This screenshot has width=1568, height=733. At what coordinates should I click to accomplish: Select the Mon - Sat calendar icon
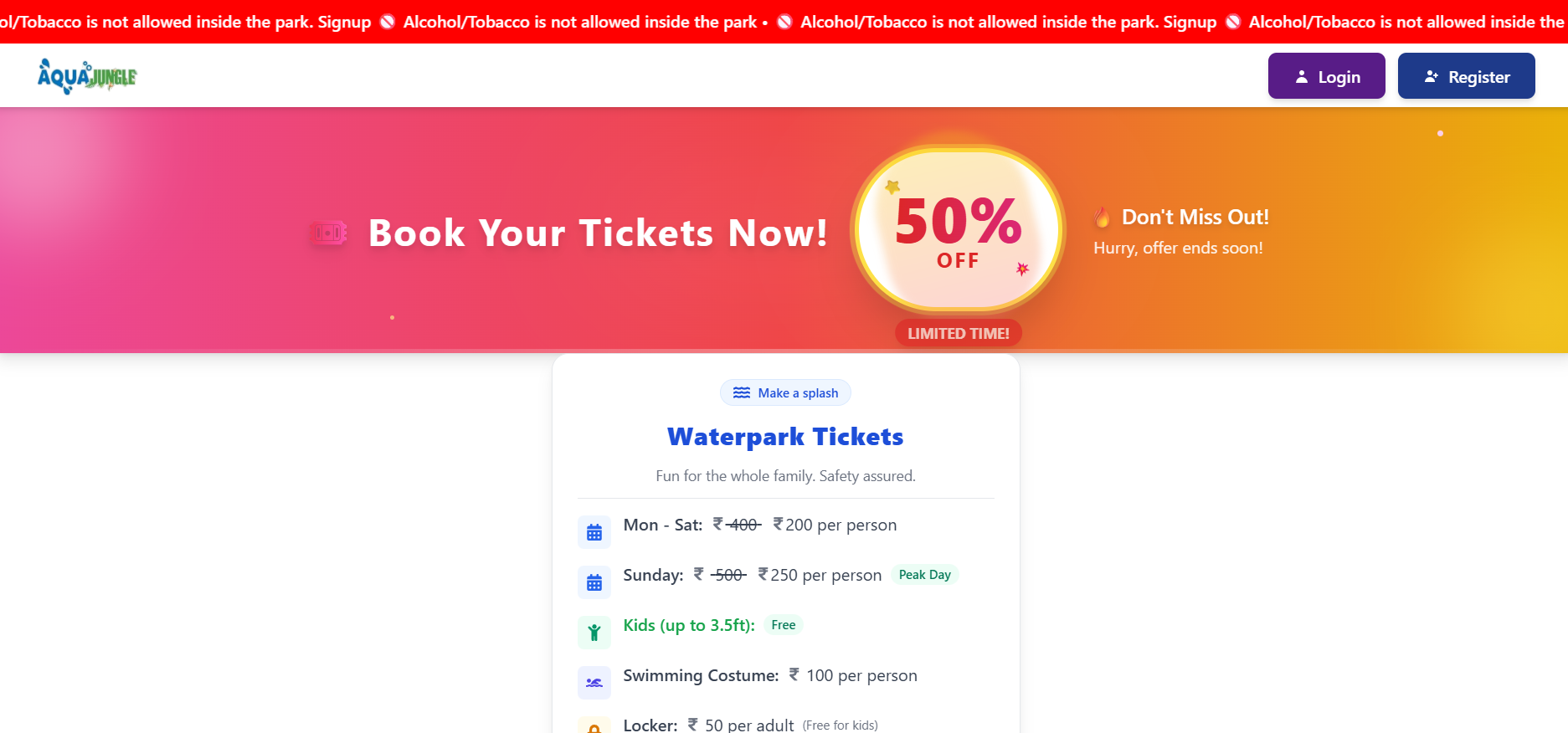(594, 531)
